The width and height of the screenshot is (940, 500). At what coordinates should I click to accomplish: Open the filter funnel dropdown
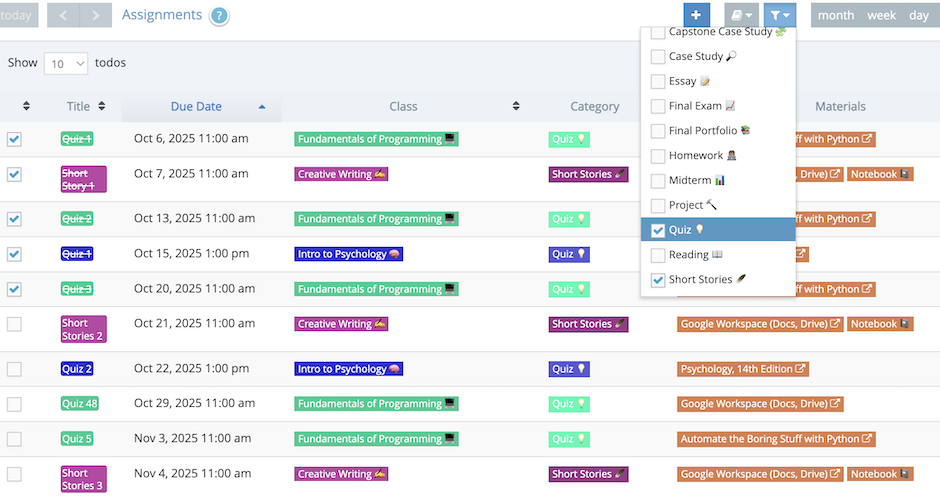pyautogui.click(x=778, y=15)
